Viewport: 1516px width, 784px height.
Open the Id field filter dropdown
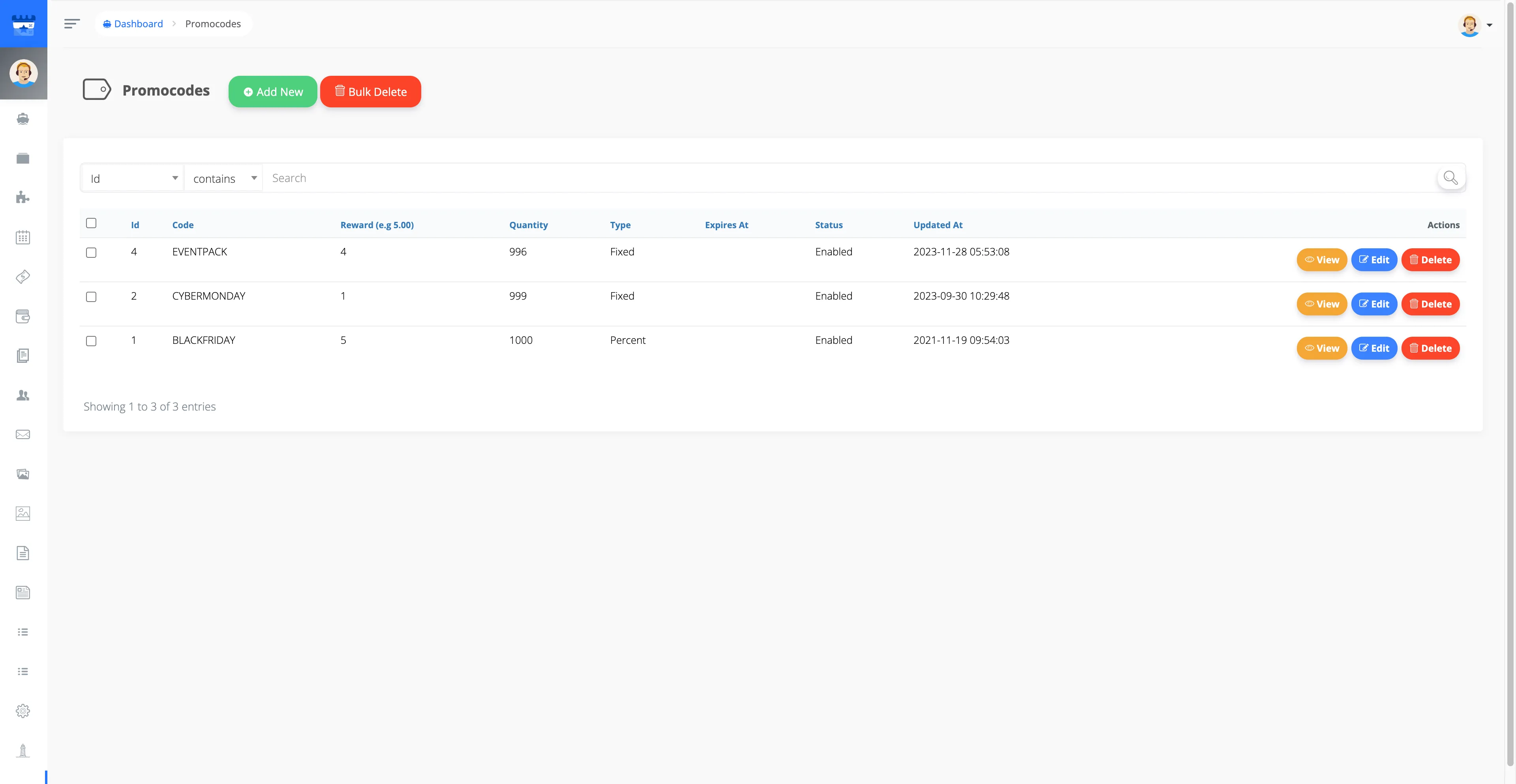133,178
